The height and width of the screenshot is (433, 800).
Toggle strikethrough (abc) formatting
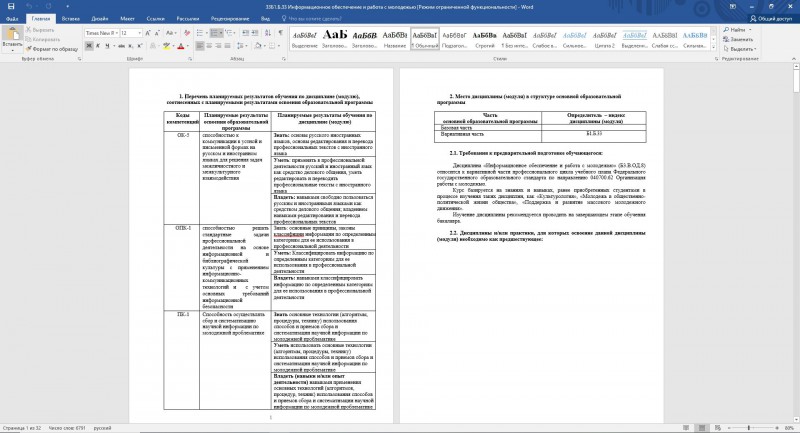(121, 46)
